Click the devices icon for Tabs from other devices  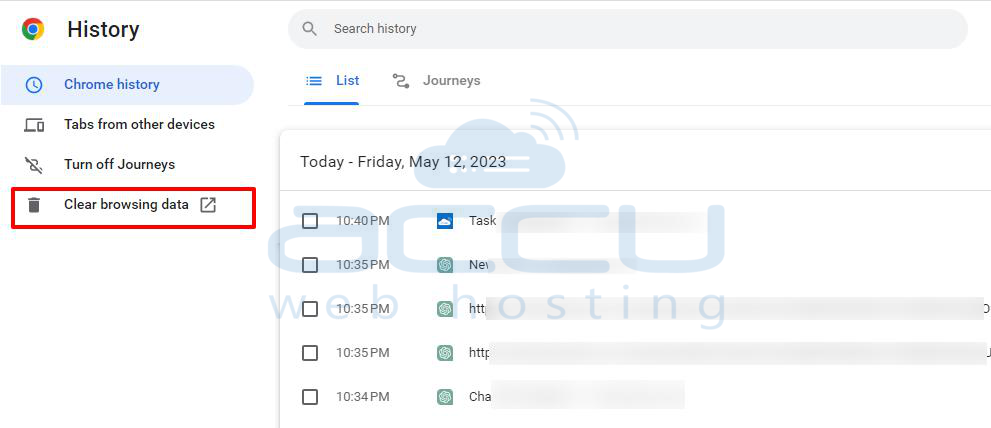[x=34, y=125]
